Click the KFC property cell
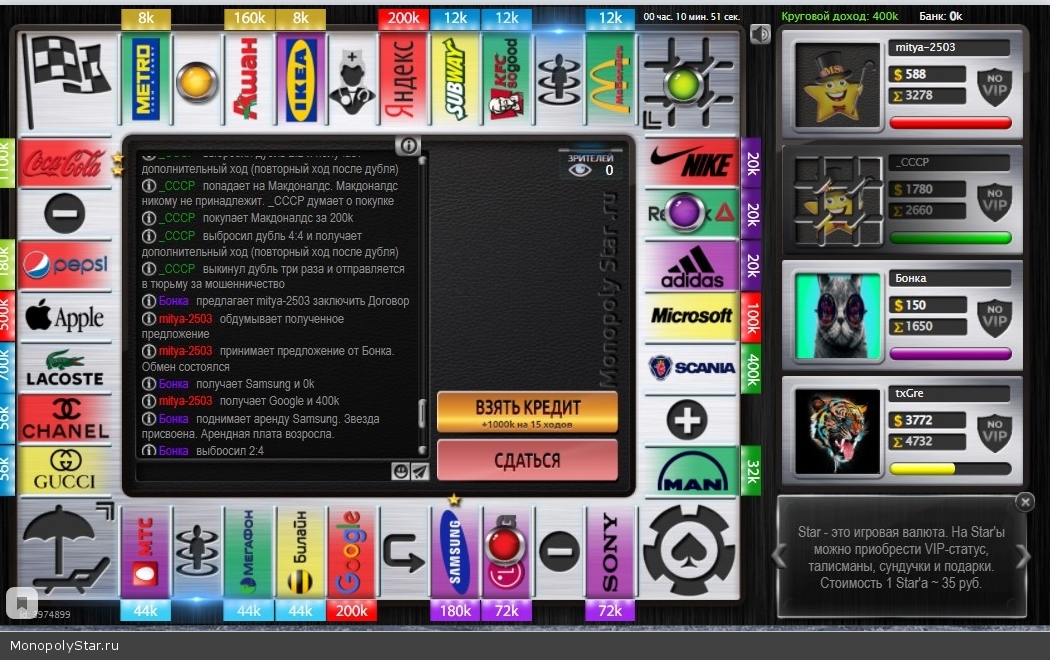 coord(507,79)
